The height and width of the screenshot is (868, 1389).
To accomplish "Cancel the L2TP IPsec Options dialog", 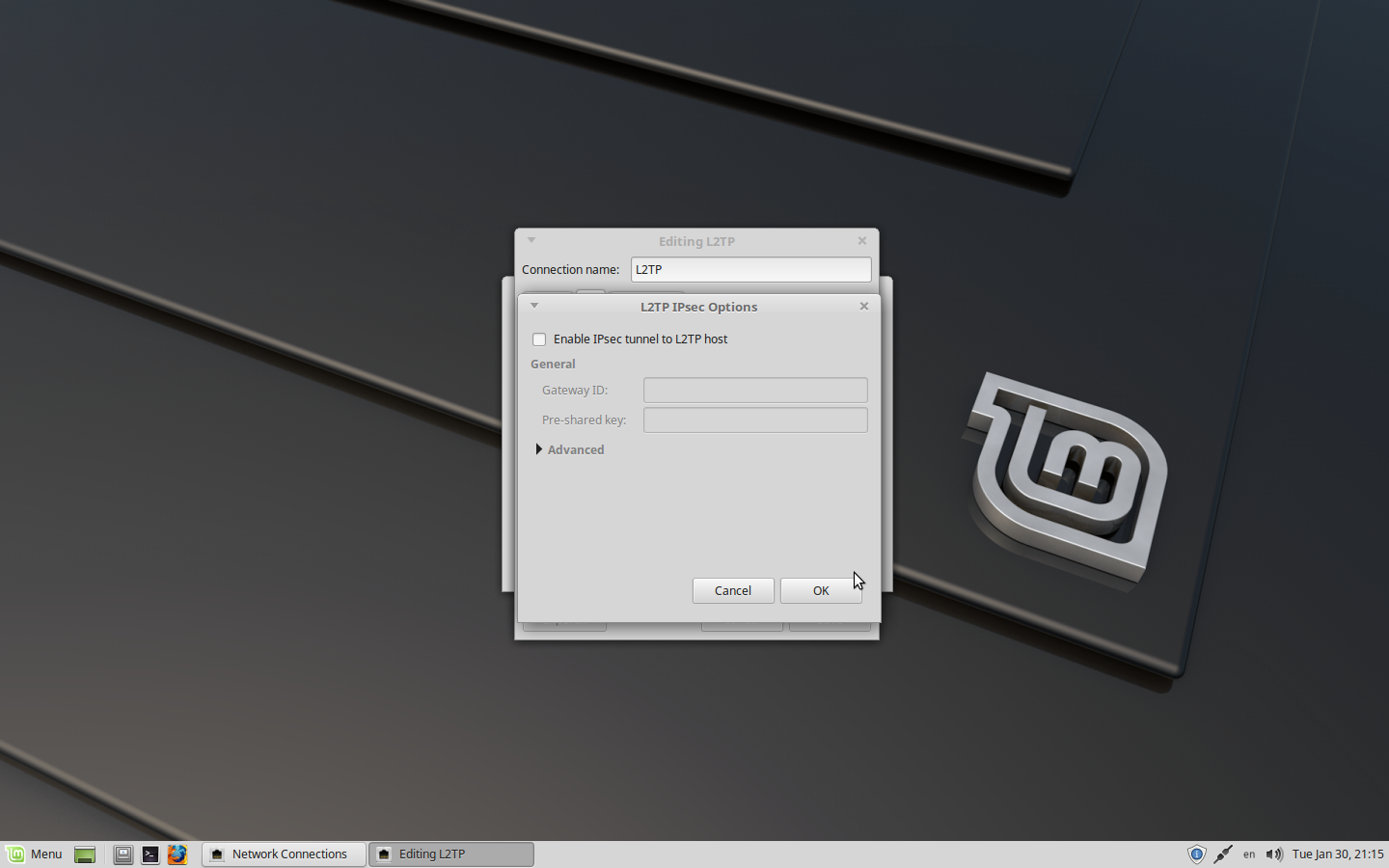I will (733, 590).
